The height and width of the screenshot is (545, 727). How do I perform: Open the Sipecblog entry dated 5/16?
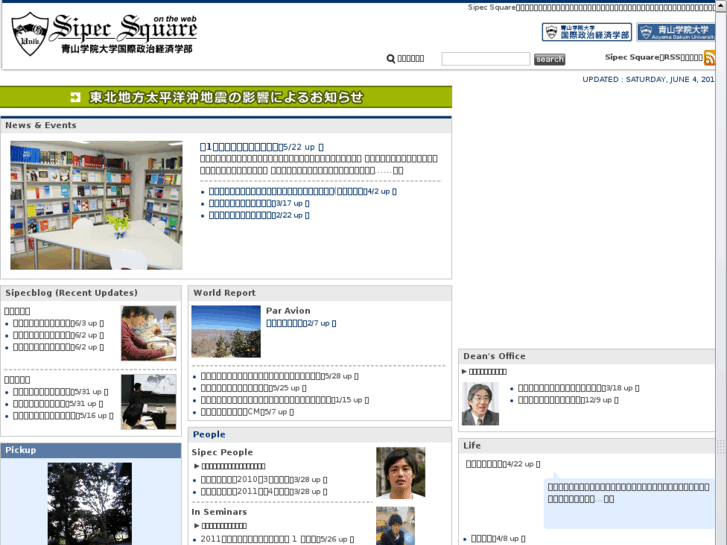[x=63, y=416]
